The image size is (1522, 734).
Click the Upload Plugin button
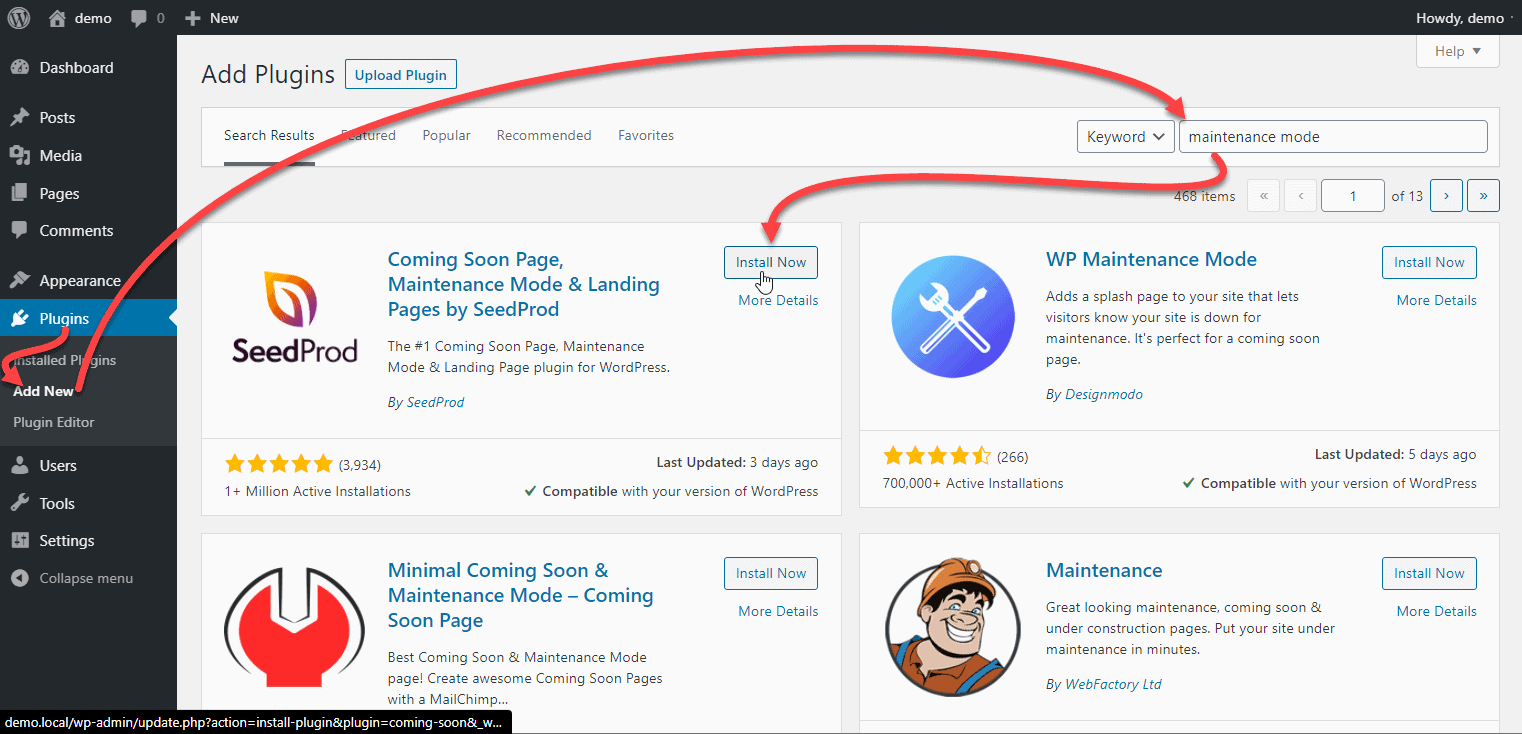pyautogui.click(x=401, y=75)
